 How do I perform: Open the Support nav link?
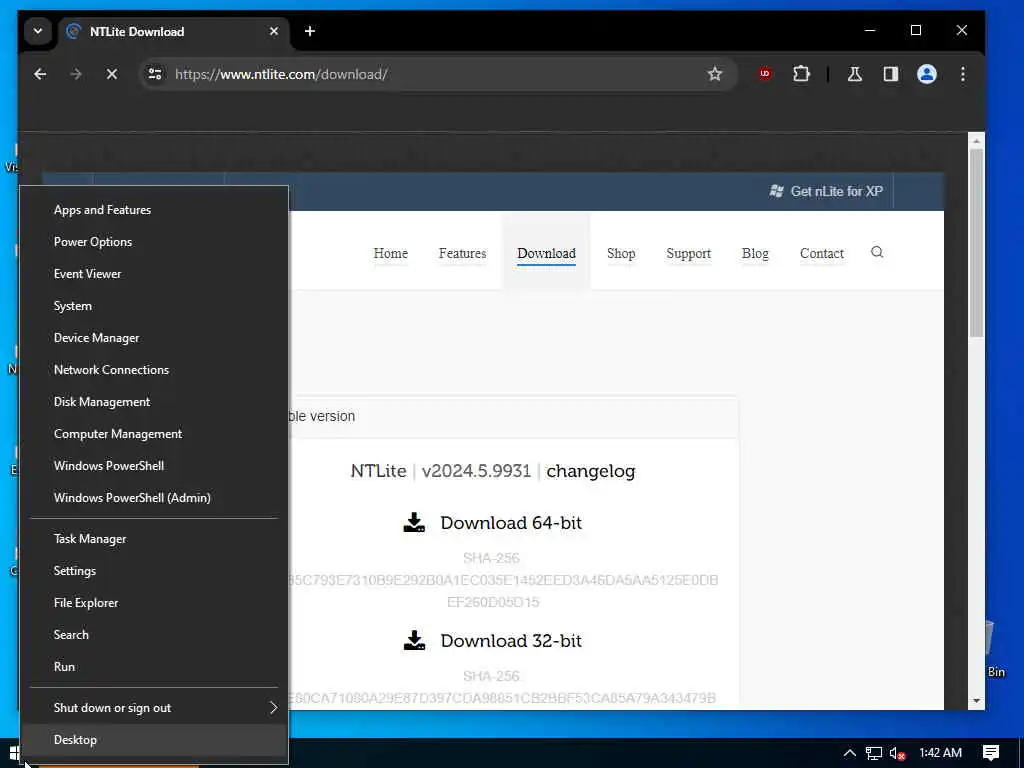pos(688,253)
